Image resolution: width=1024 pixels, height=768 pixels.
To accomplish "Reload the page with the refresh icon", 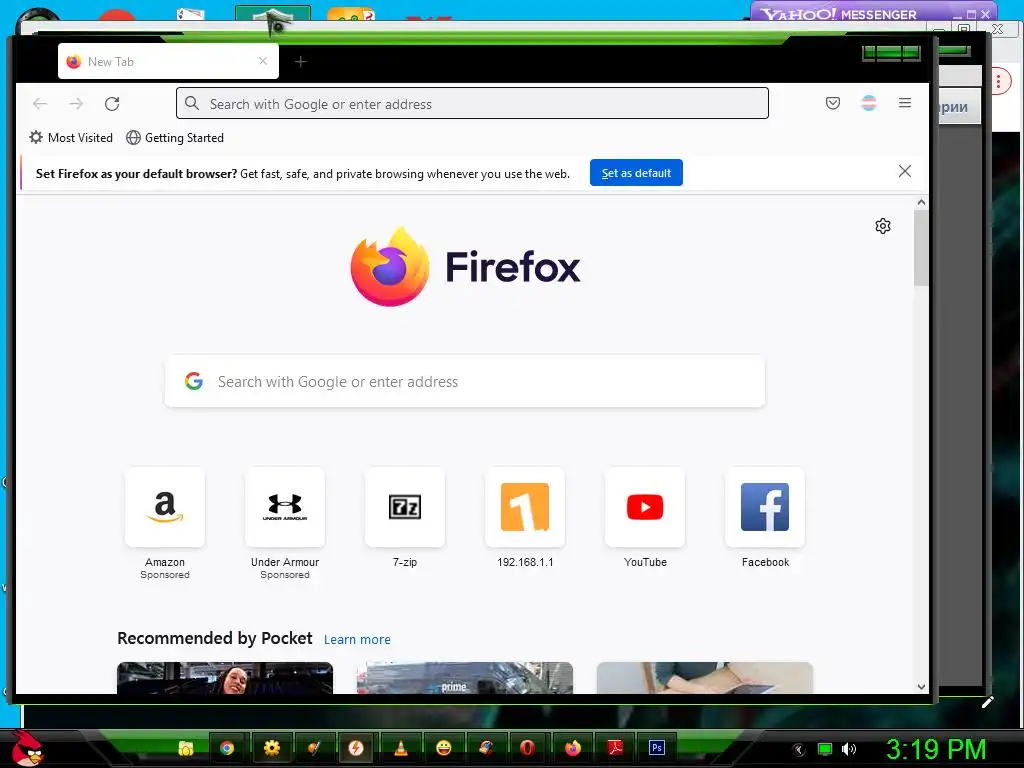I will pos(112,103).
